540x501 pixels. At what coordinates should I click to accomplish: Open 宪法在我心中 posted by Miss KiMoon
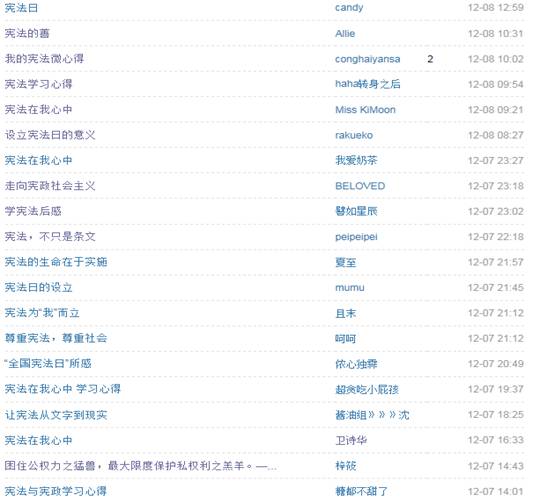(x=38, y=109)
